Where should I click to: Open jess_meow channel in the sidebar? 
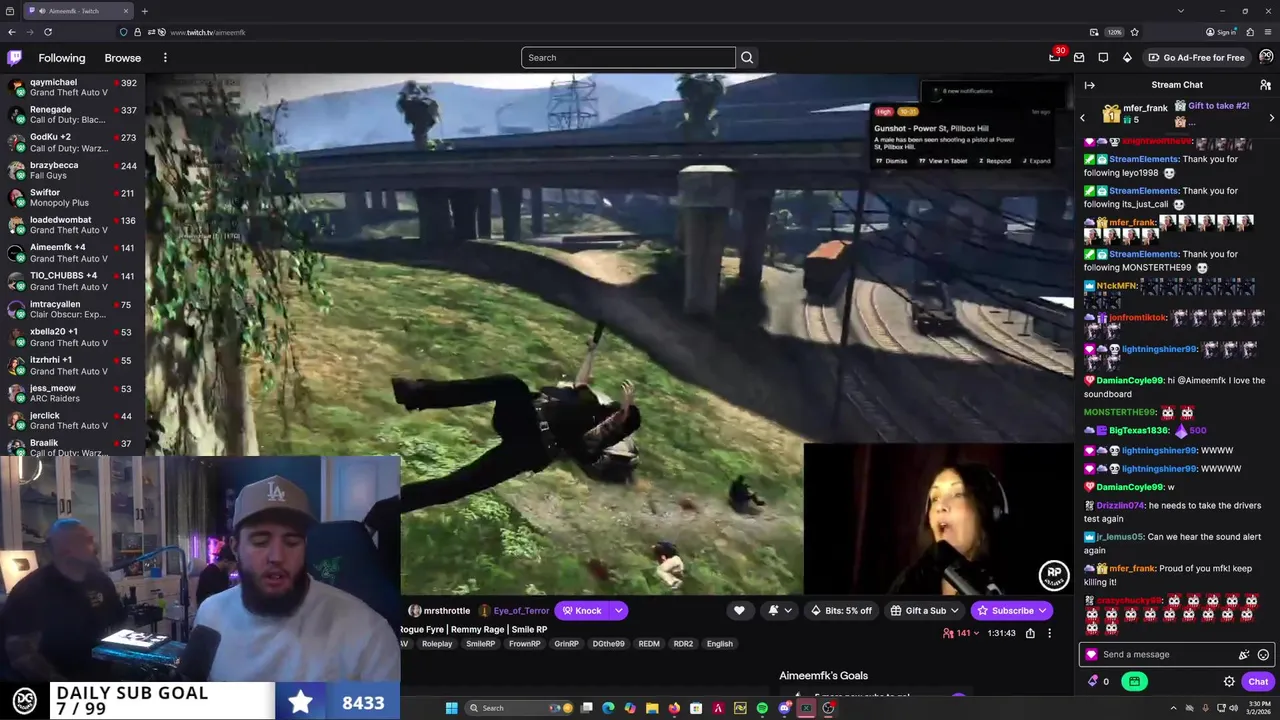[x=72, y=393]
